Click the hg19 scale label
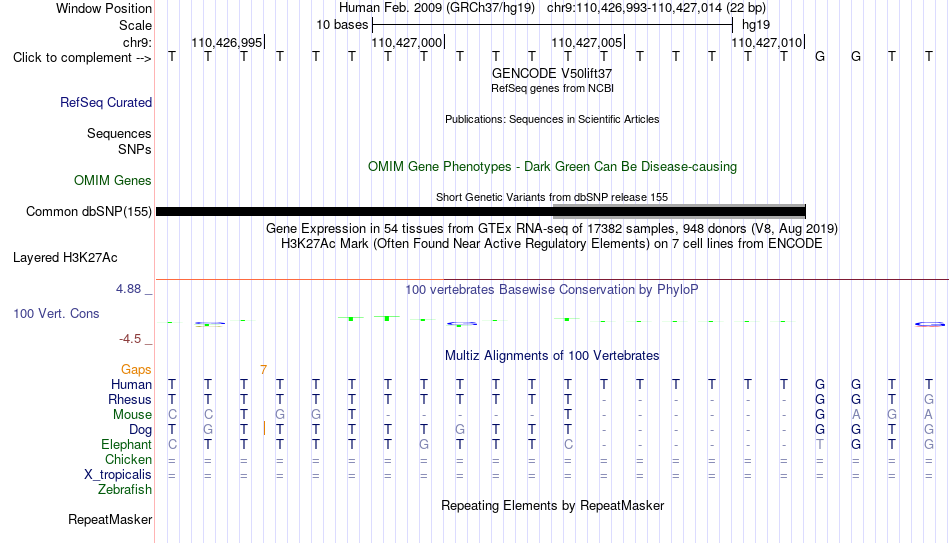 (756, 25)
